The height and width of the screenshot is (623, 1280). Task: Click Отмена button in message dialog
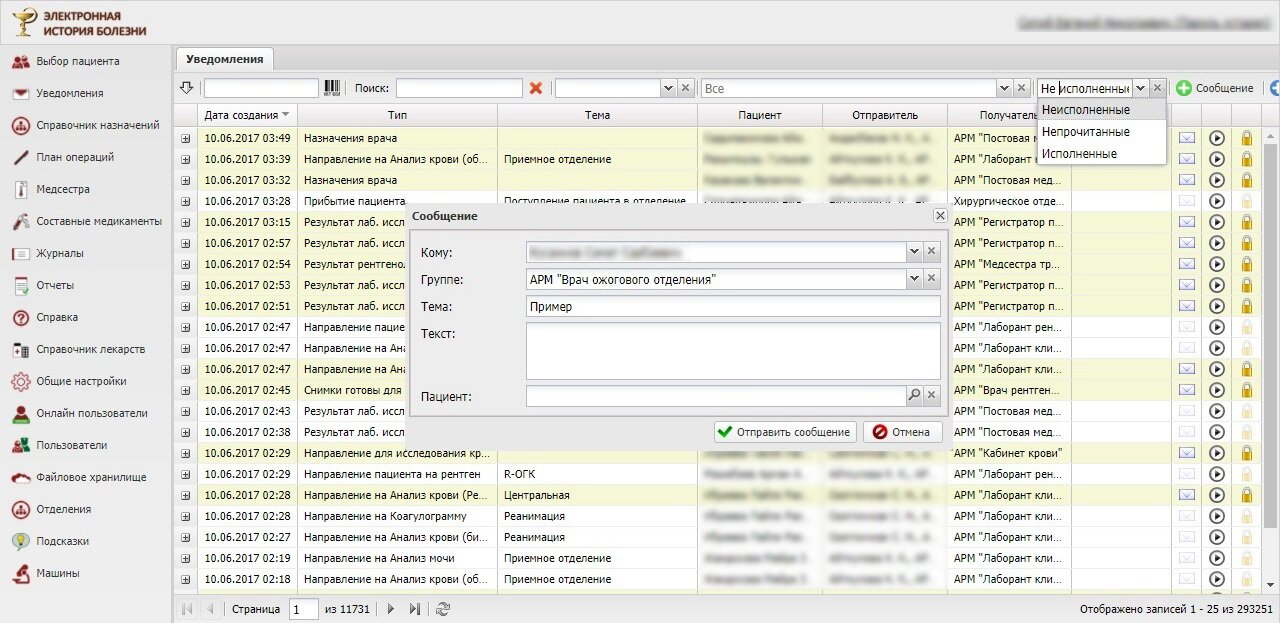pyautogui.click(x=902, y=432)
